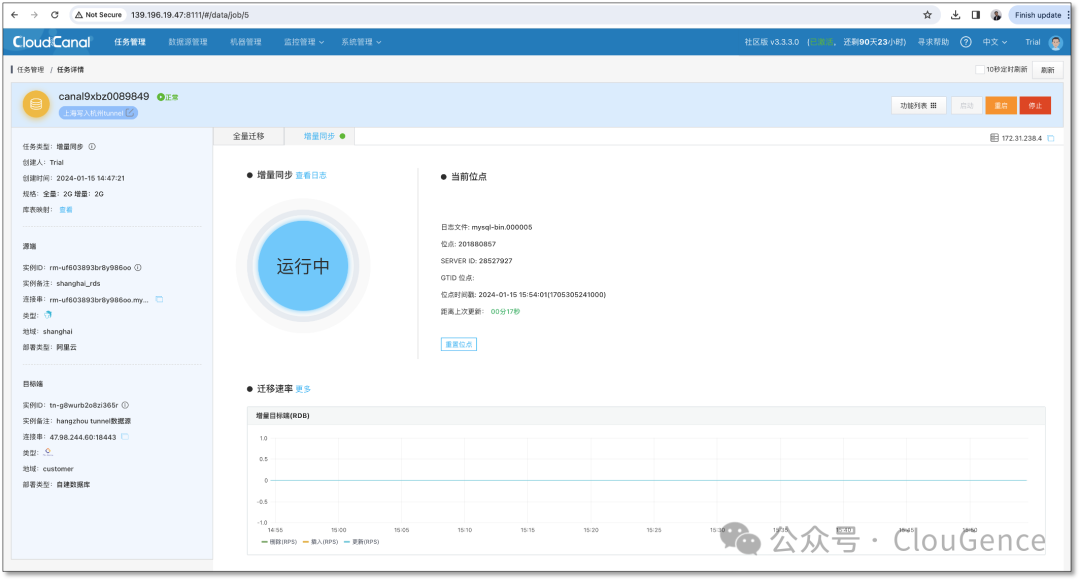
Task: Open the 机器管理 menu item
Action: click(x=246, y=42)
